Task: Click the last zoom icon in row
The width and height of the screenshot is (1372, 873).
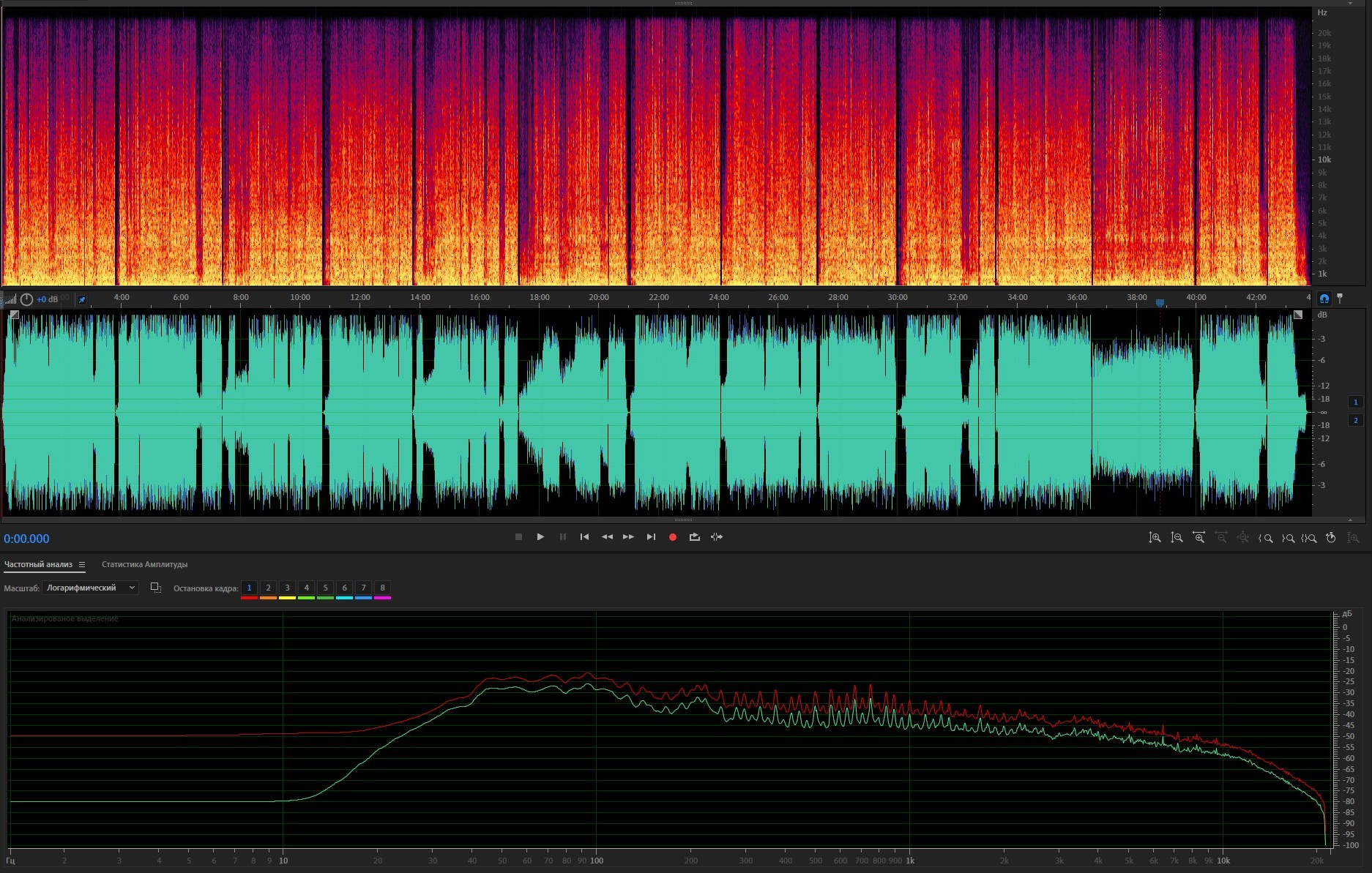Action: [x=1353, y=538]
